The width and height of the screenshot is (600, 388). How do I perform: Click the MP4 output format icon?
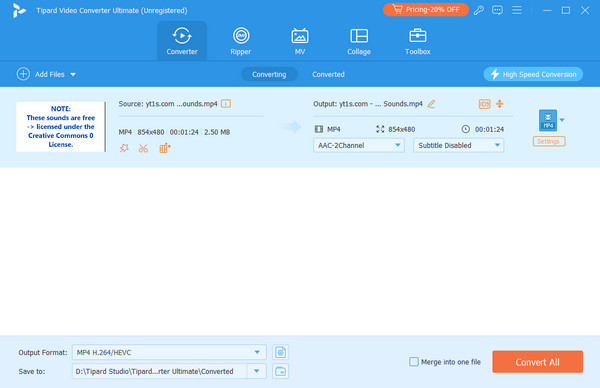[x=548, y=120]
